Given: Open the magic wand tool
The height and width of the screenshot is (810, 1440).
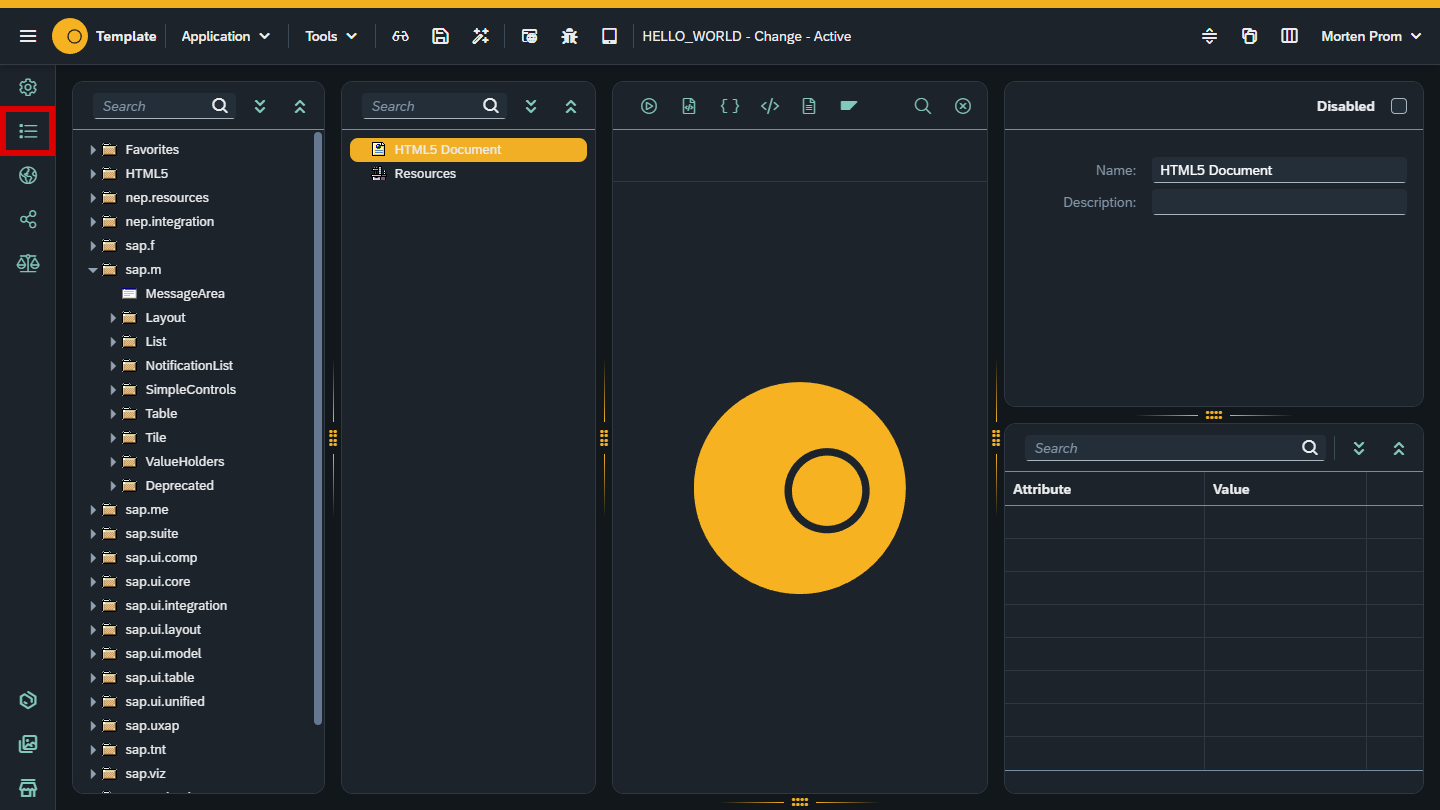Looking at the screenshot, I should click(481, 36).
